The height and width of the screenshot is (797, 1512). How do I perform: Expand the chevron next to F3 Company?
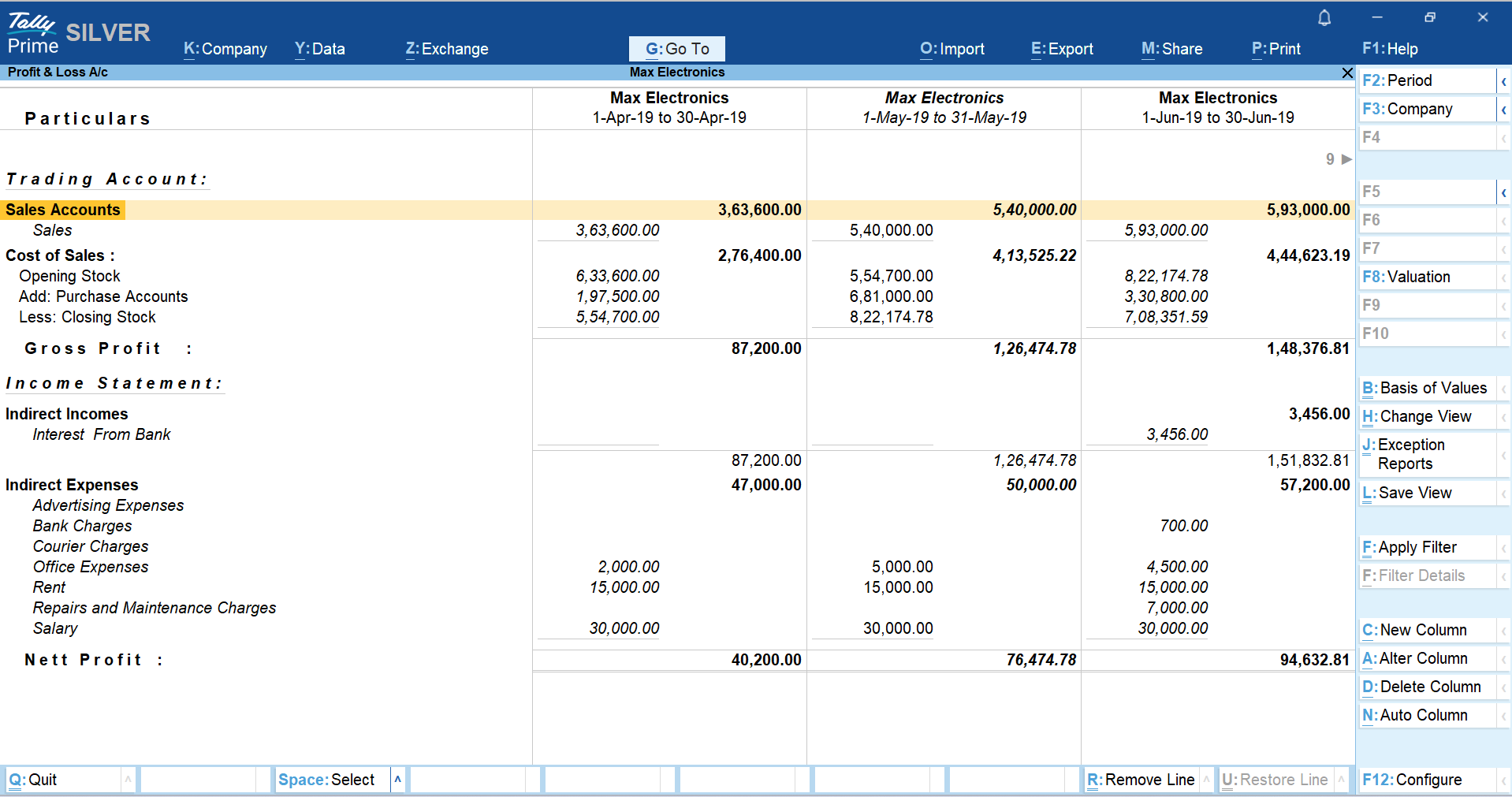coord(1504,110)
